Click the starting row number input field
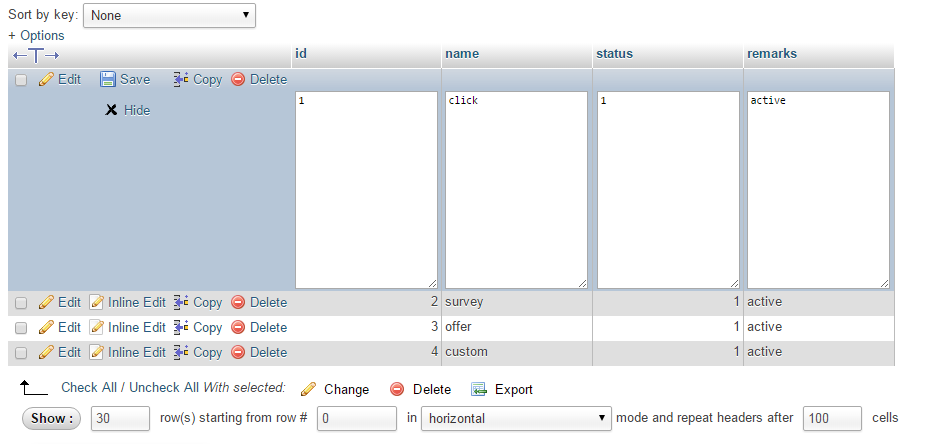 pyautogui.click(x=357, y=418)
